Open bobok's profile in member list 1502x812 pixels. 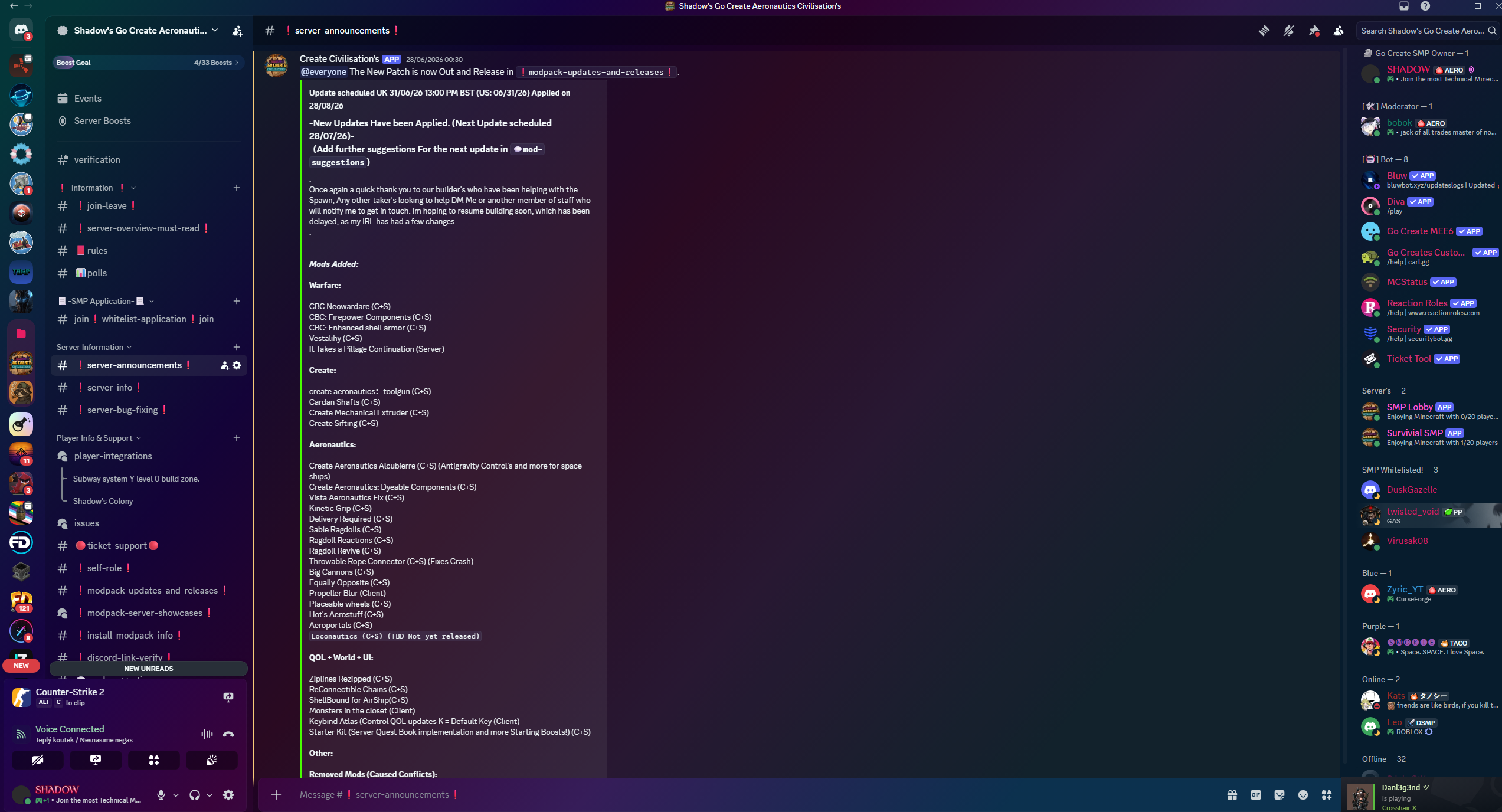[1428, 127]
